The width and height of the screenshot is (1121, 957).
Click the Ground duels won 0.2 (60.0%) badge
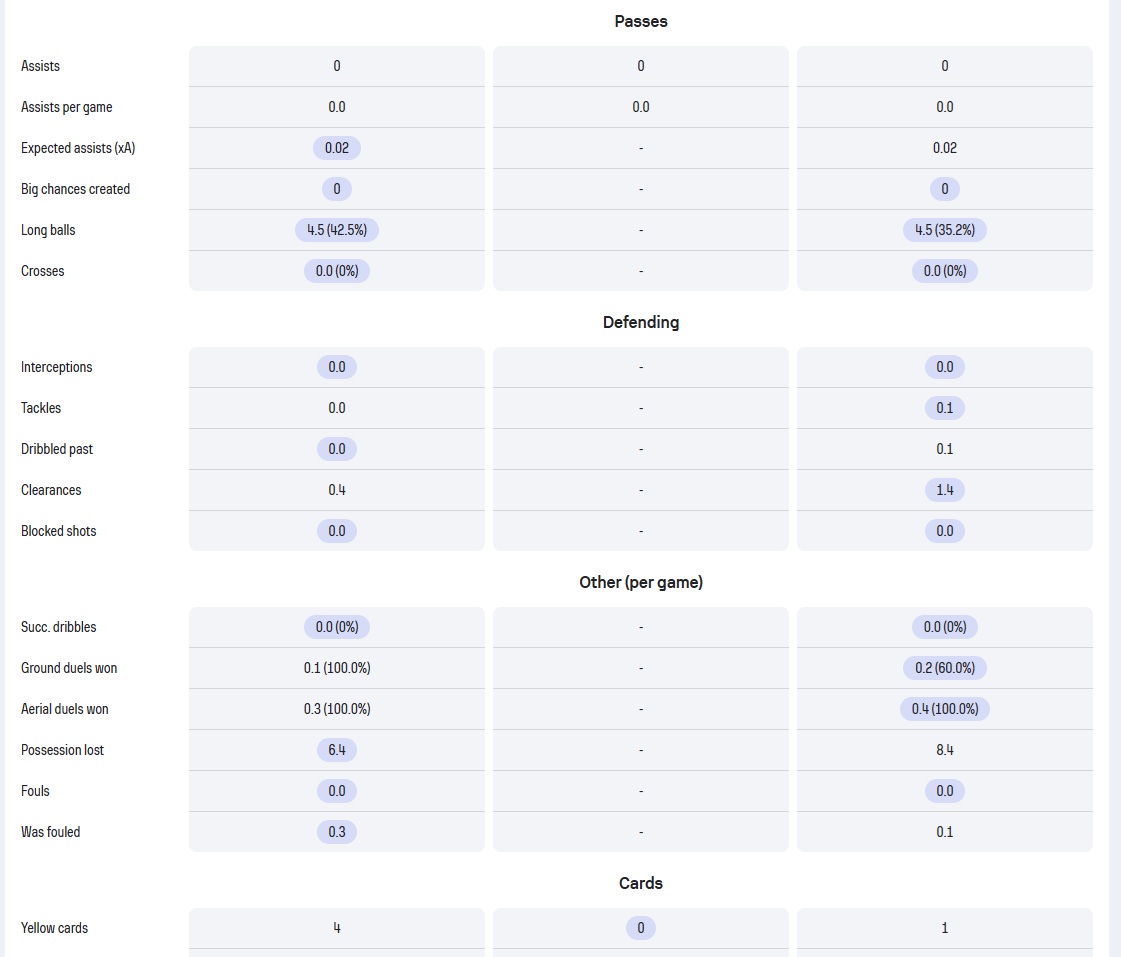click(x=944, y=668)
